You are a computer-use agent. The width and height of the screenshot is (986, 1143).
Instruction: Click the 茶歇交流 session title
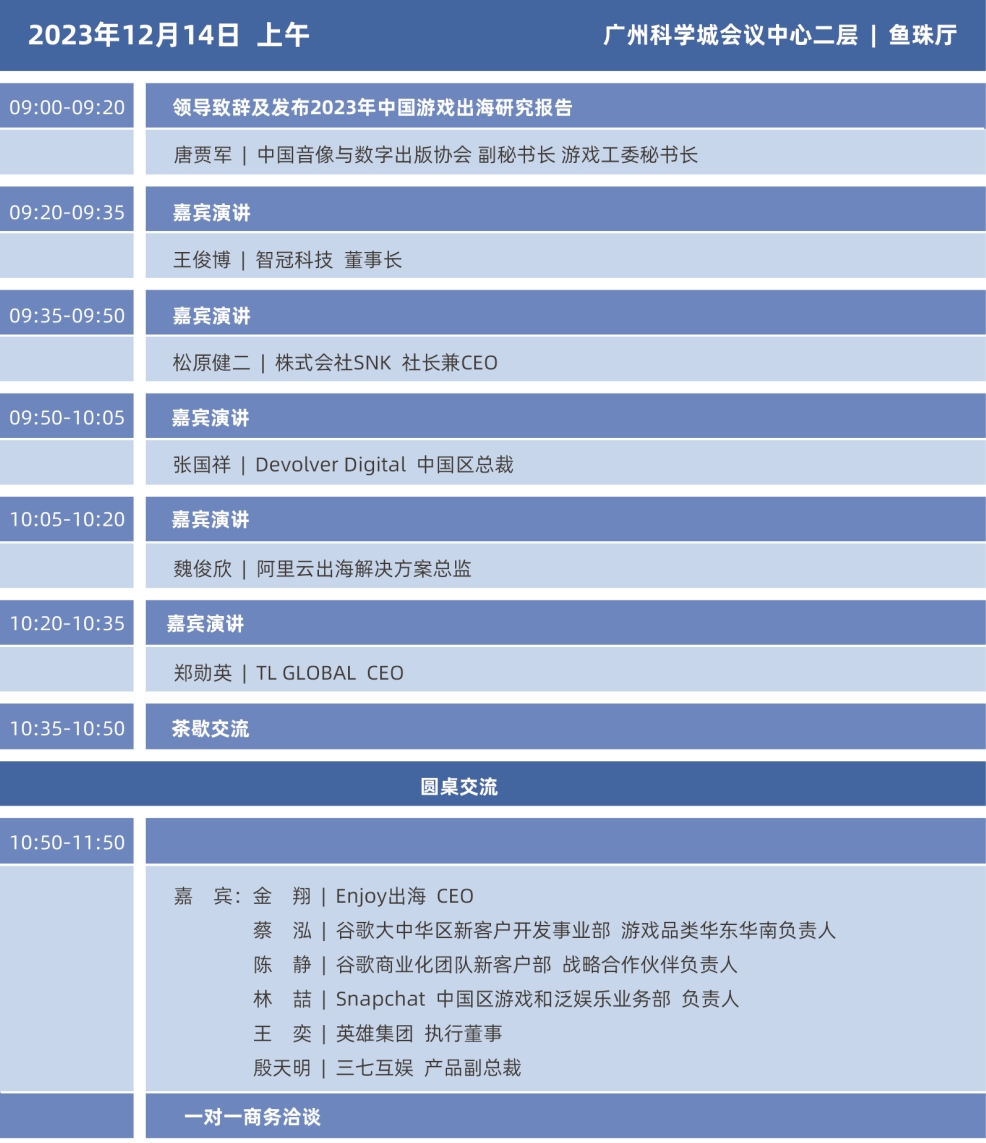point(211,729)
